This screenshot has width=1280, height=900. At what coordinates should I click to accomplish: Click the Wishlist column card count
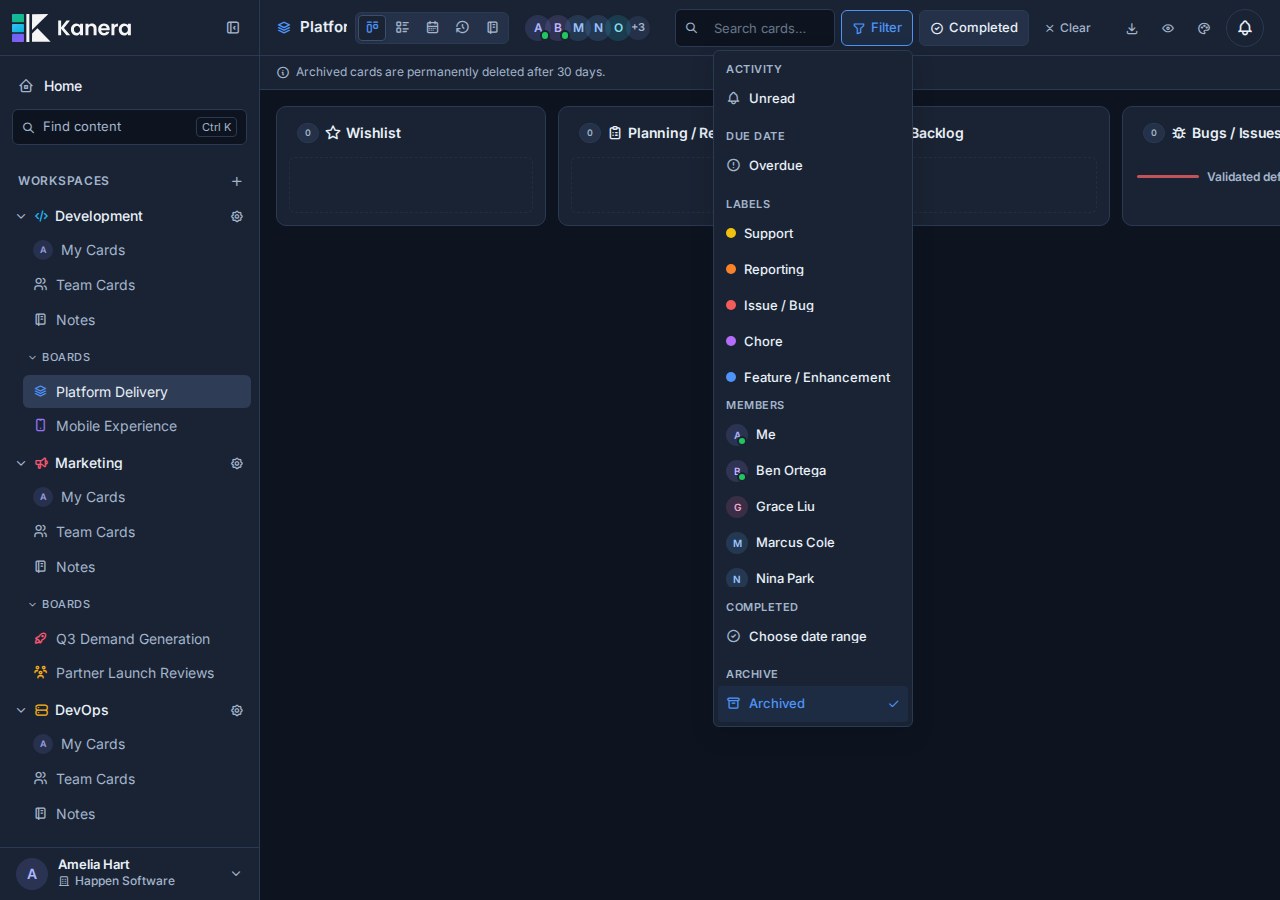click(308, 133)
